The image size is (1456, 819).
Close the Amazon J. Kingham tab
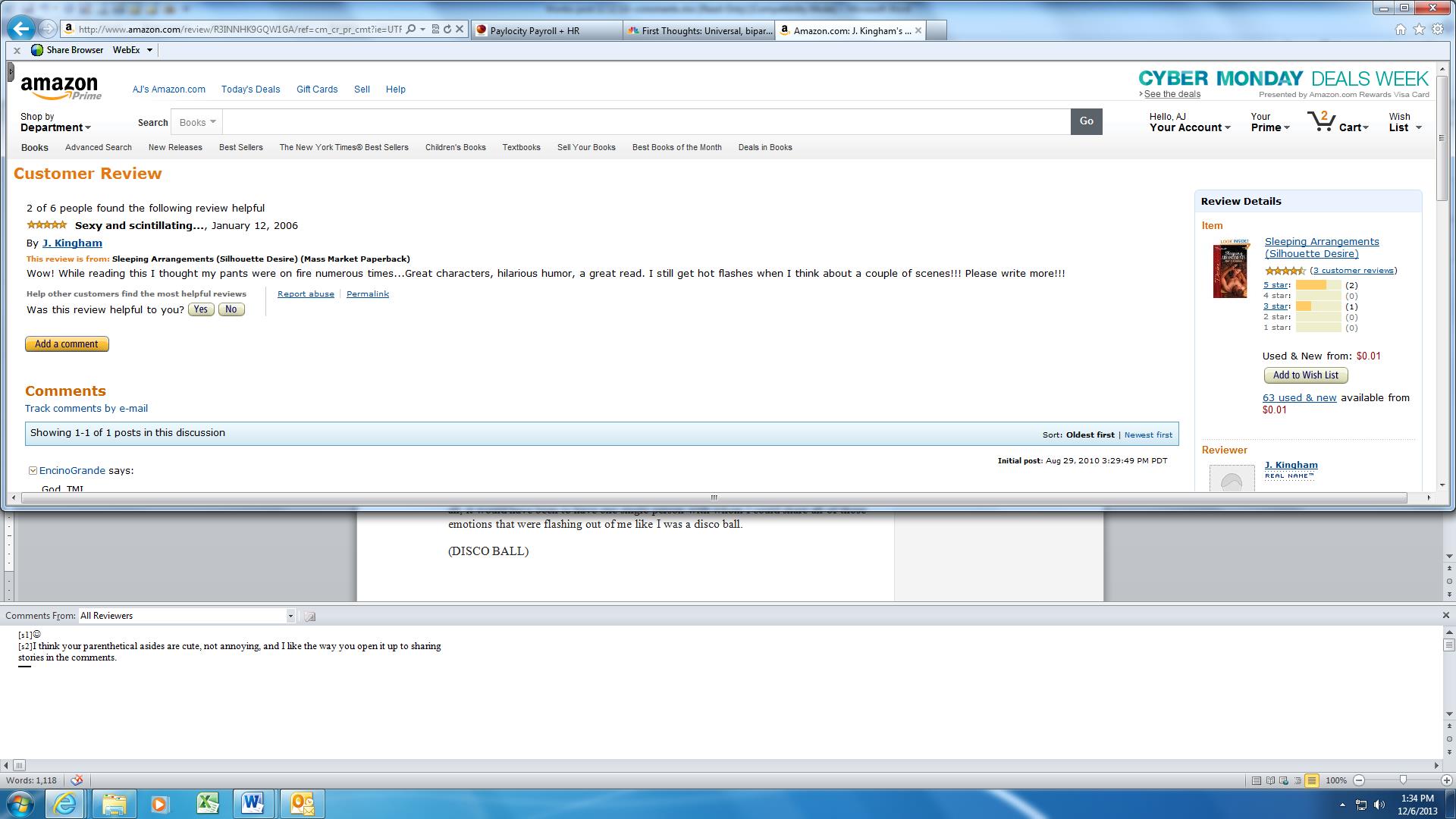coord(918,30)
